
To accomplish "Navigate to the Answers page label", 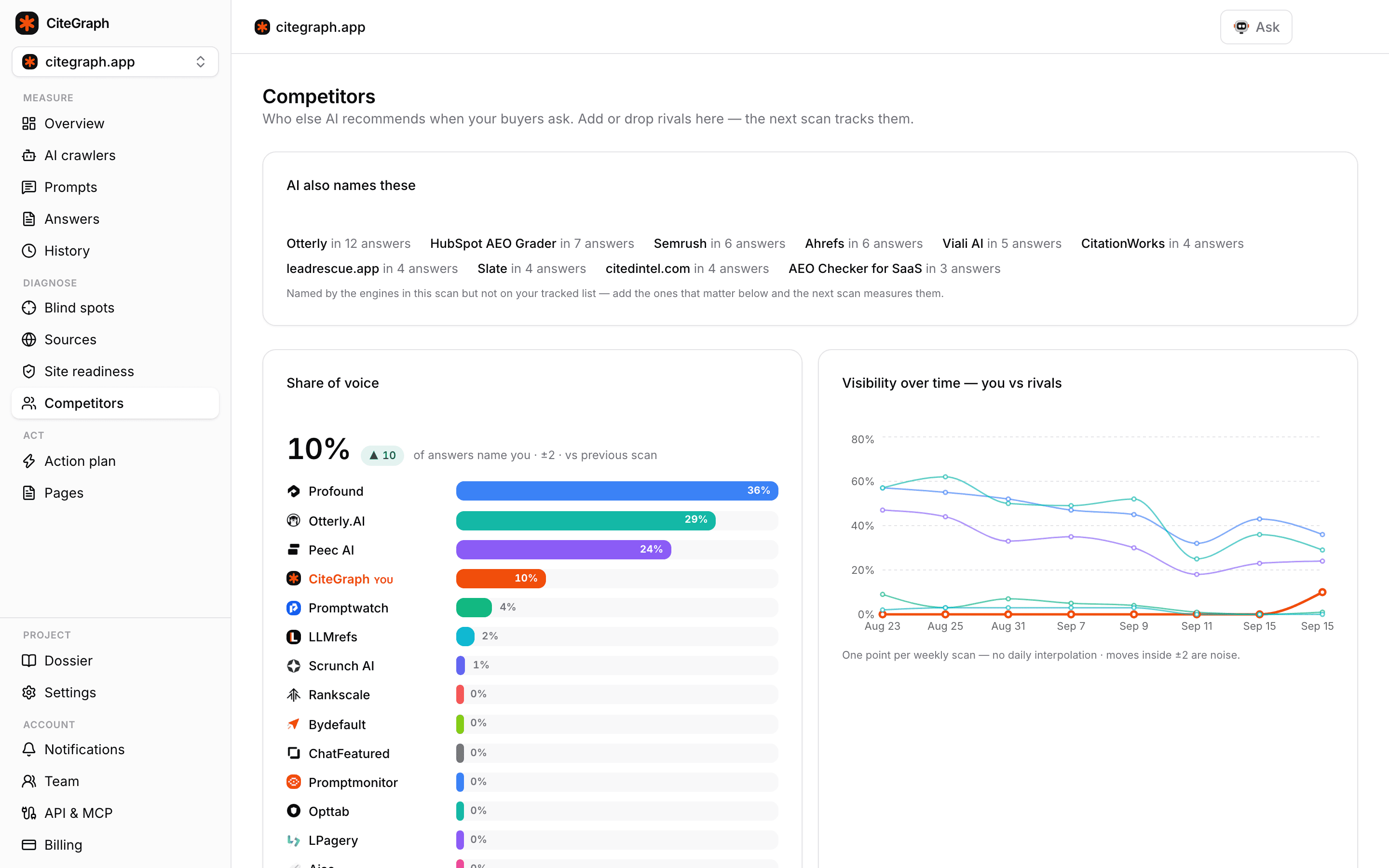I will (72, 219).
